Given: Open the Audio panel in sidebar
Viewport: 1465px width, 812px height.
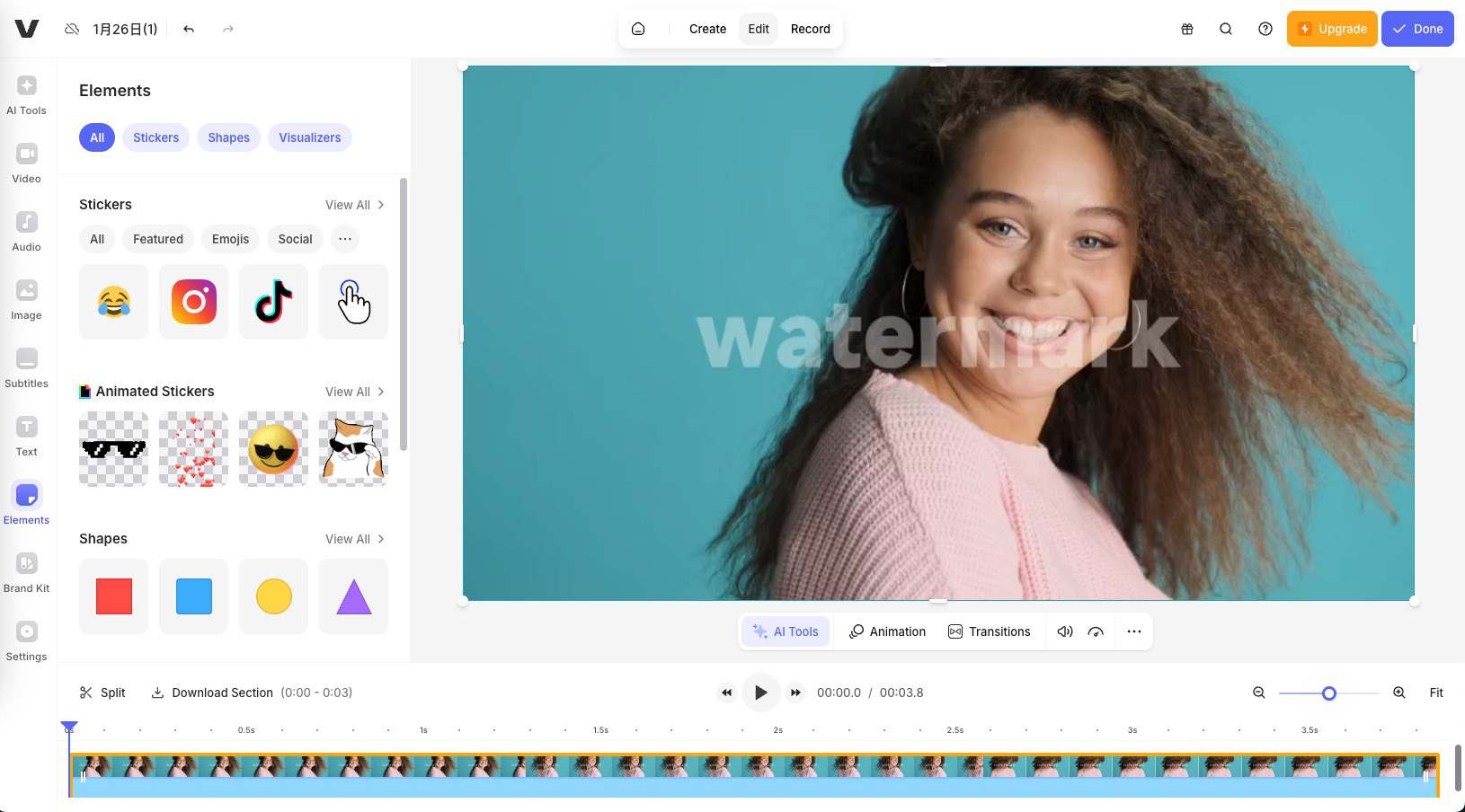Looking at the screenshot, I should tap(26, 230).
